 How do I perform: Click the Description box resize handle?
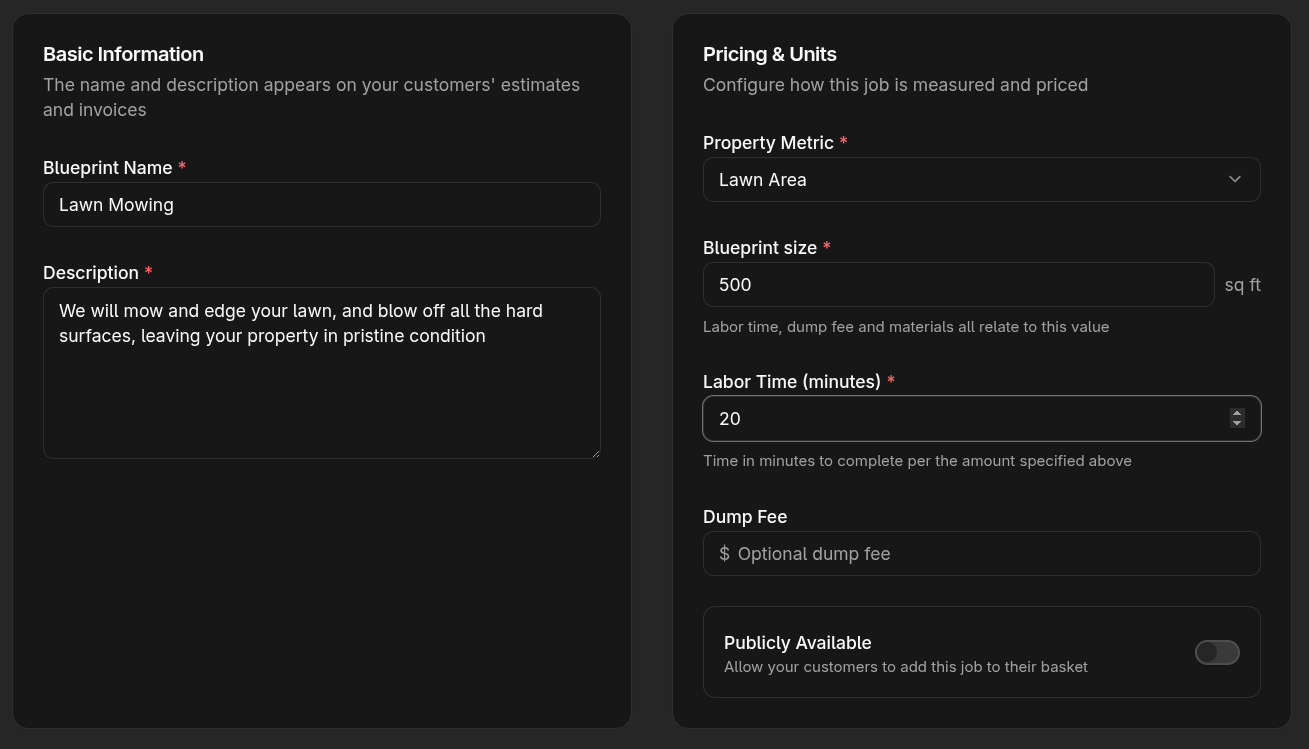(x=595, y=453)
